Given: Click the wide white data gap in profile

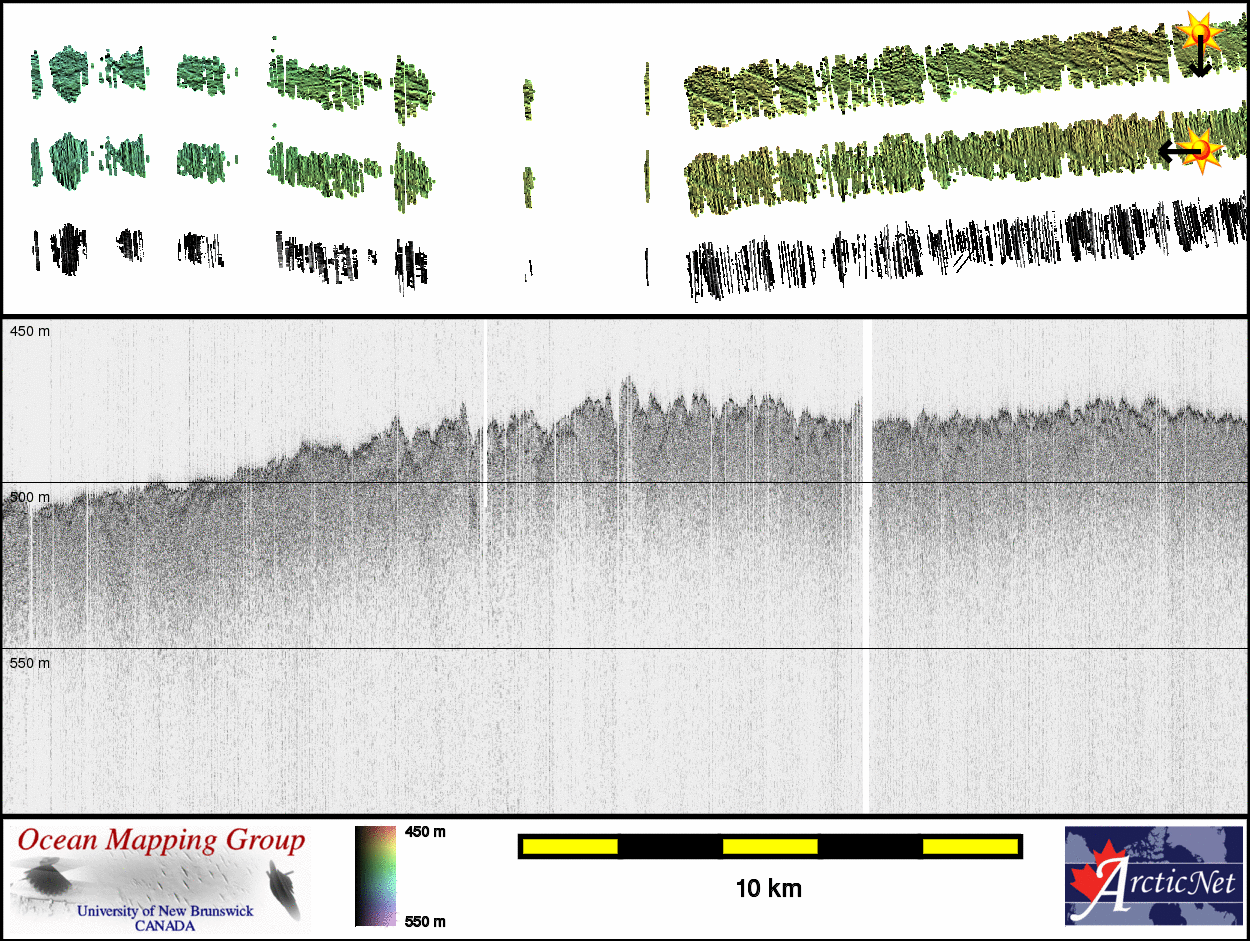Looking at the screenshot, I should [x=867, y=565].
